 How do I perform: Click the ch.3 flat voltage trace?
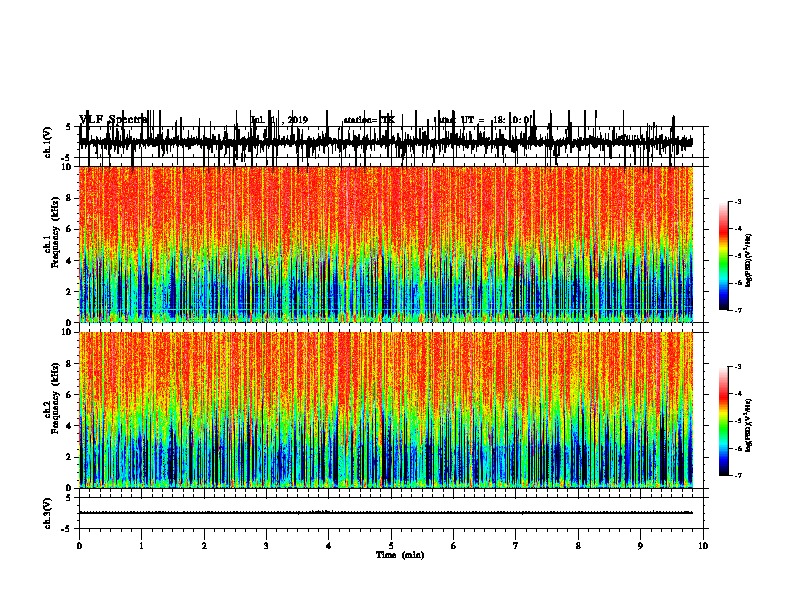(x=386, y=513)
